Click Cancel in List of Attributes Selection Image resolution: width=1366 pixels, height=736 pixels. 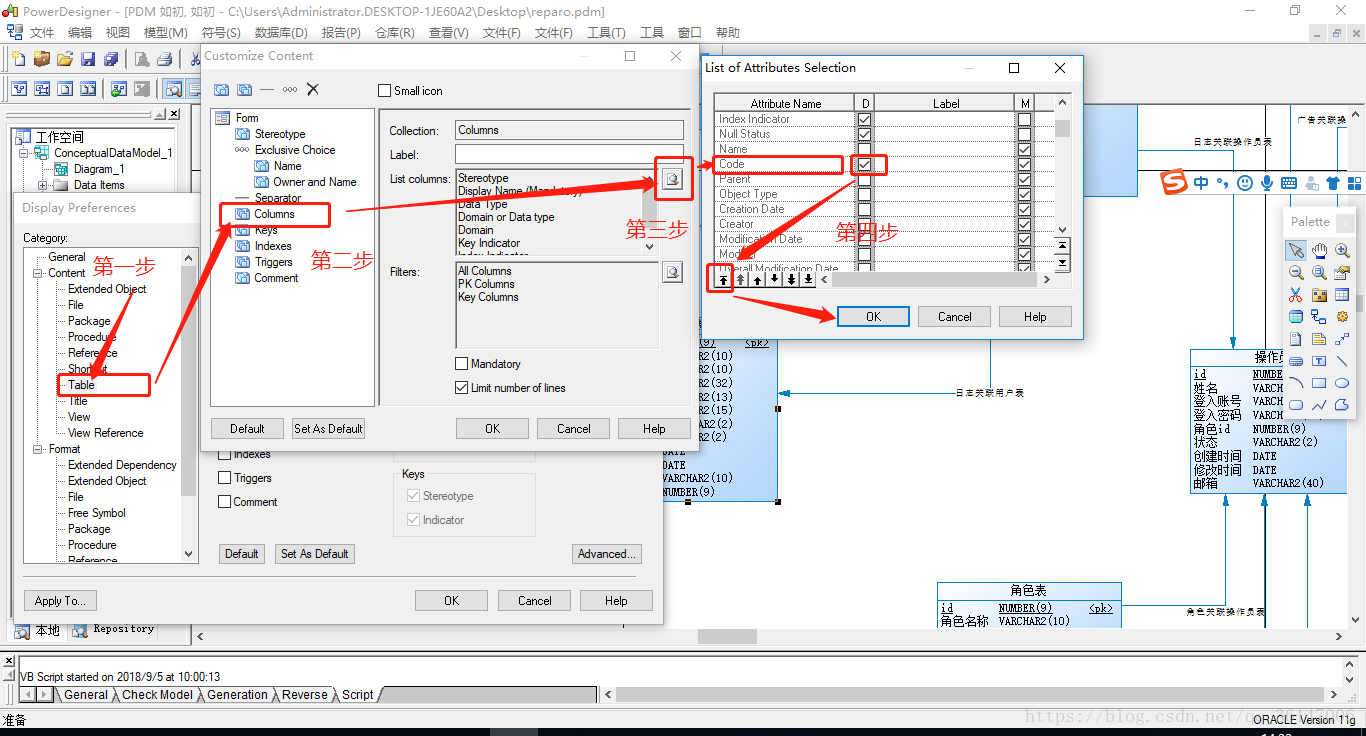(x=954, y=317)
